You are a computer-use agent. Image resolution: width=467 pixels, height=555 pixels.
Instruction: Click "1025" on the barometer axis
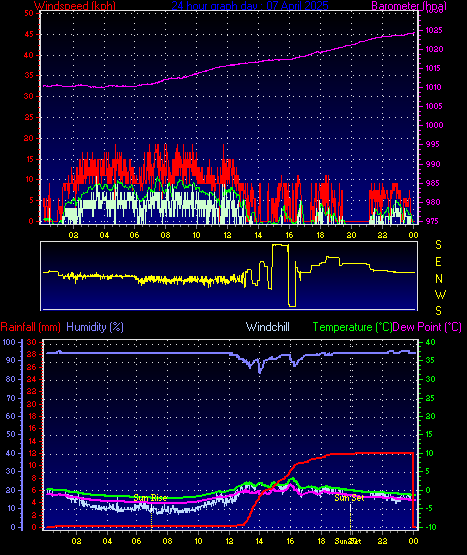coord(434,30)
